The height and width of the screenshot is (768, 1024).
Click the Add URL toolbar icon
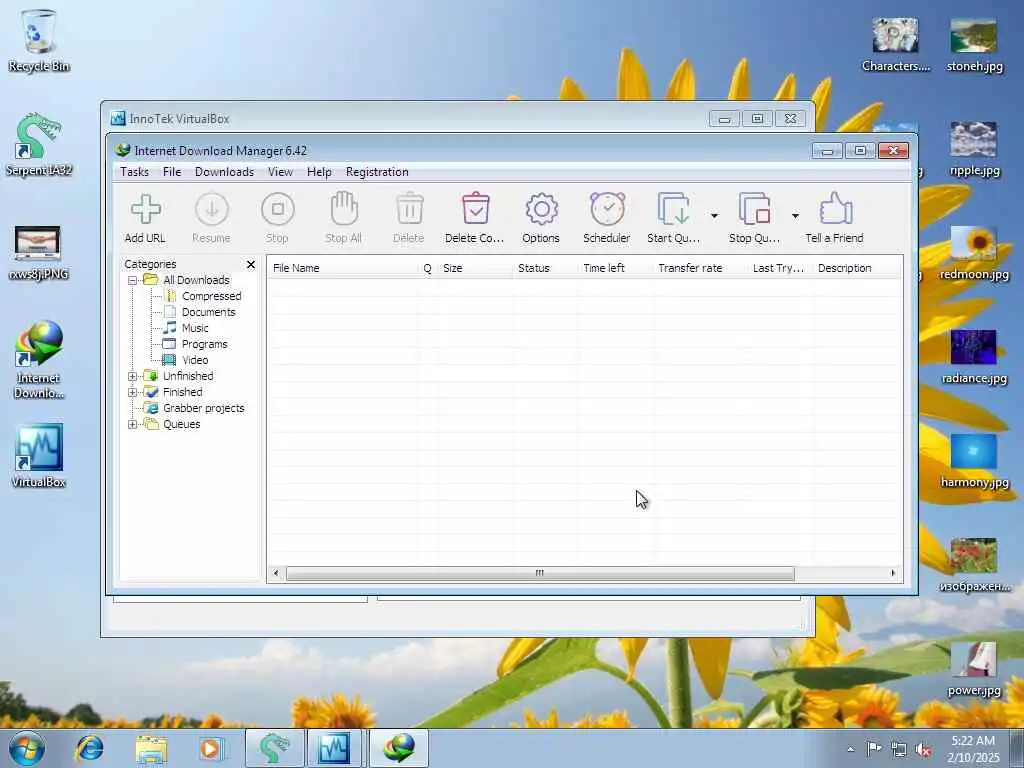point(146,210)
